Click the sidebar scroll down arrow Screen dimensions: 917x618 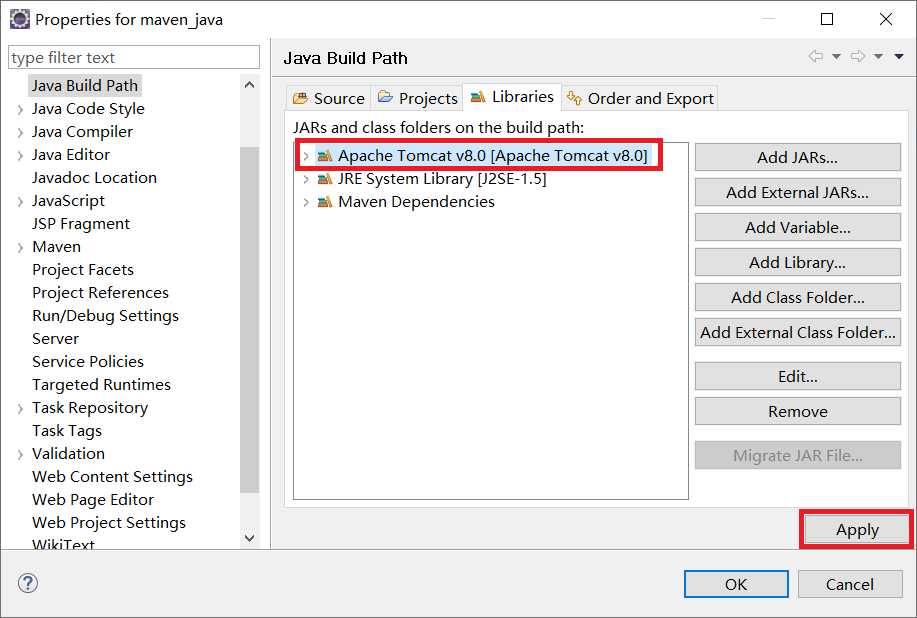pos(250,537)
